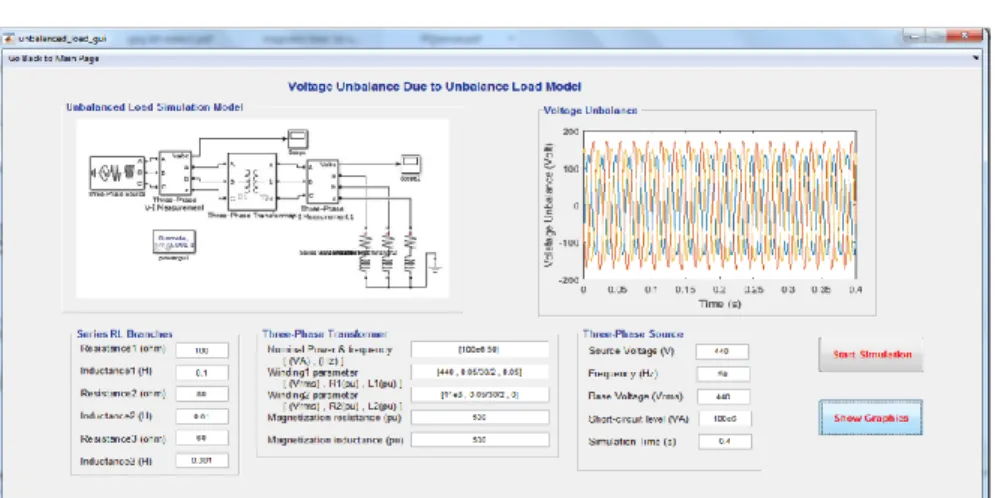Click the unbalanced_load_gui window title text
Image resolution: width=995 pixels, height=498 pixels.
click(62, 39)
